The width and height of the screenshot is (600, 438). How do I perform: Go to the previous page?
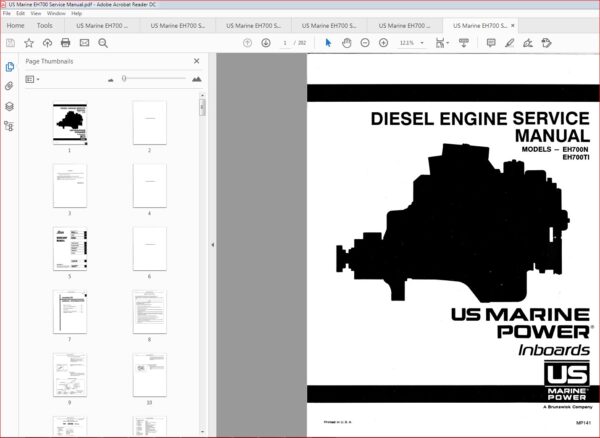coord(247,43)
